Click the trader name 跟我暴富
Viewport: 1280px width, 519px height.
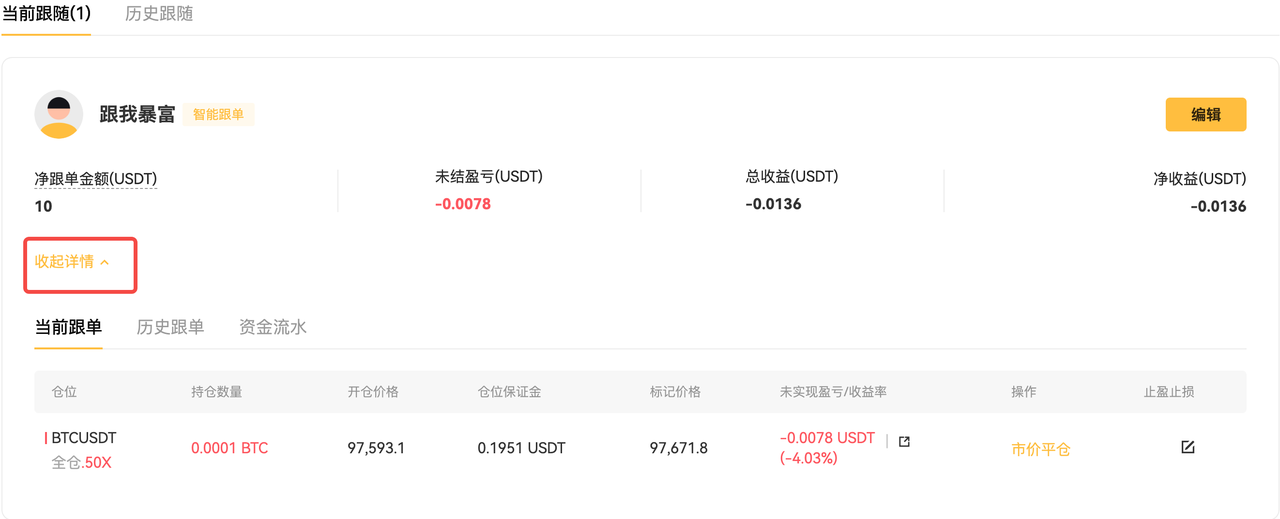pos(137,114)
